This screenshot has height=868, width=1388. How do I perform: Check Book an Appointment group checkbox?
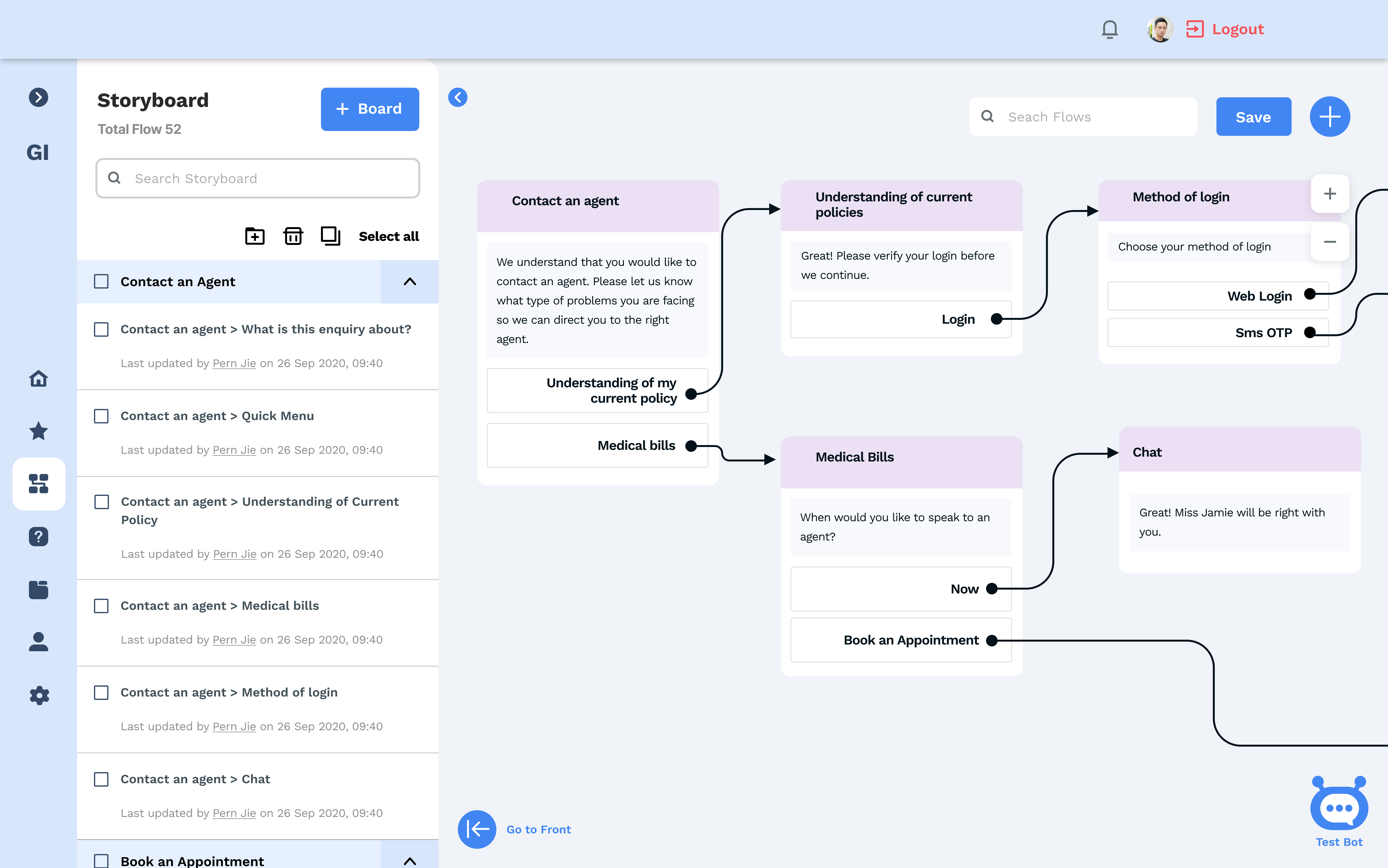click(x=101, y=861)
